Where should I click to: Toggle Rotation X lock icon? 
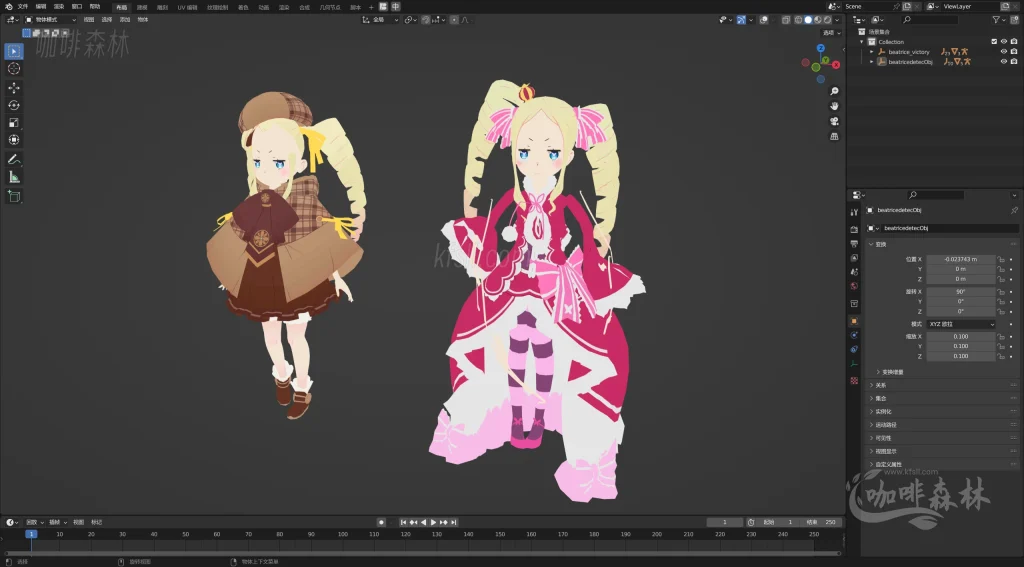(x=1000, y=291)
